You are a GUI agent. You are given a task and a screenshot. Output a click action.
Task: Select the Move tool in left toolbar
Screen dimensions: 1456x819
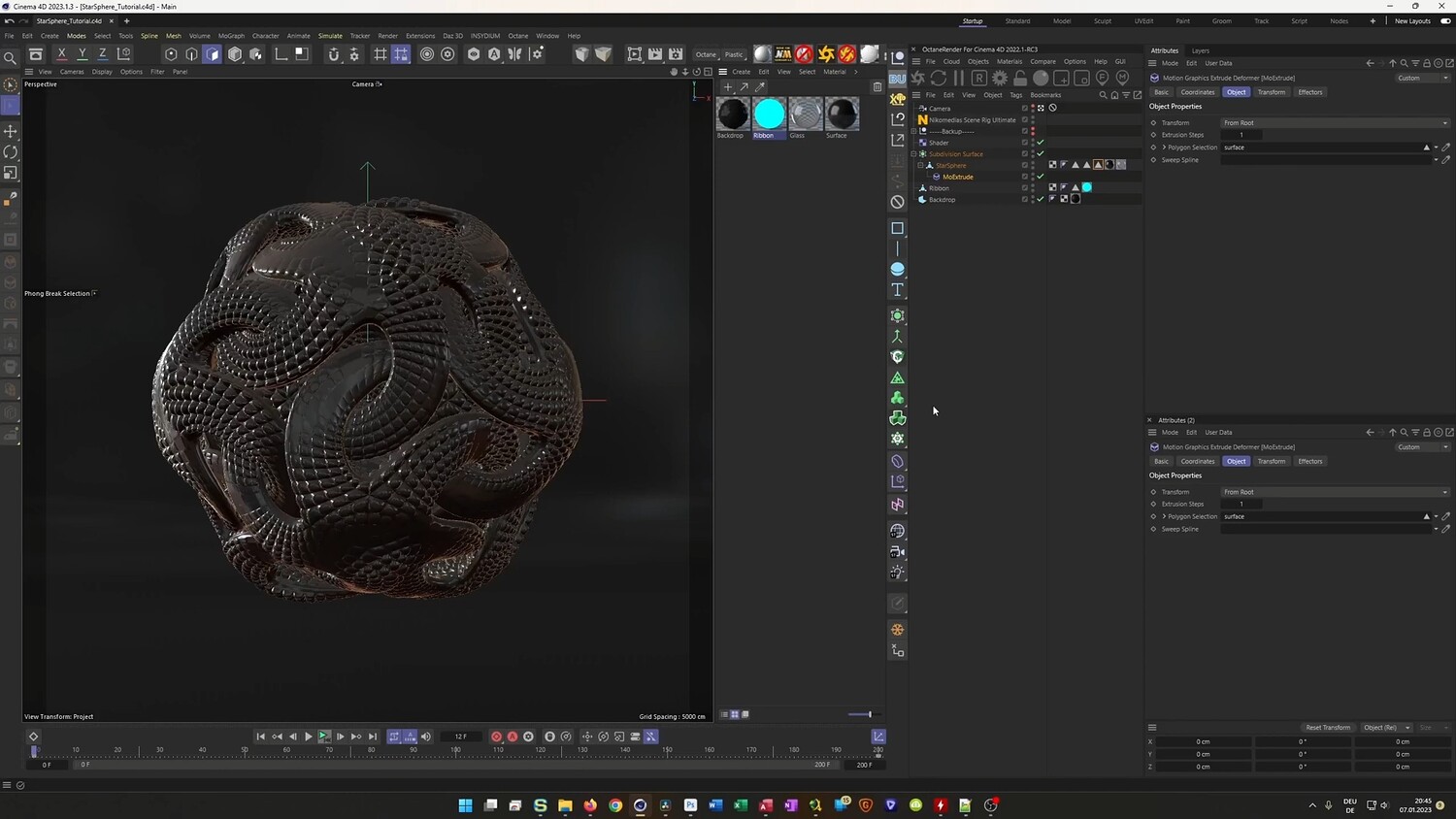[x=11, y=131]
